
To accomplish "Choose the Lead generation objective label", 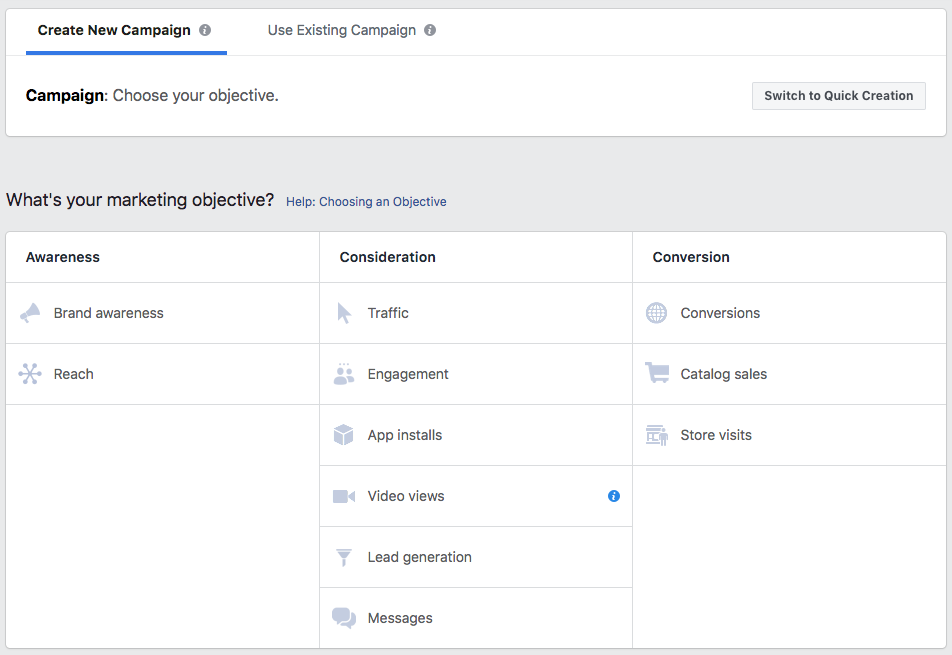I will 419,557.
